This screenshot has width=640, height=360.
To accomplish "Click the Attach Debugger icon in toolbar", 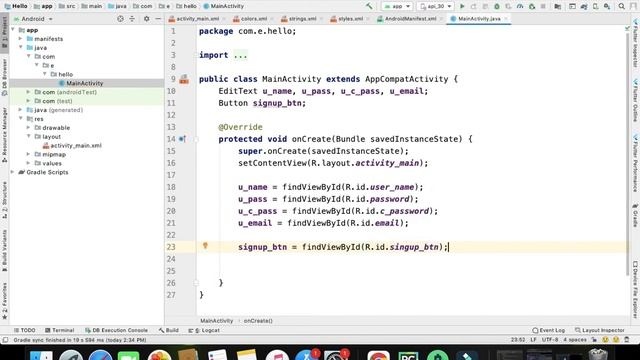I will tap(531, 6).
